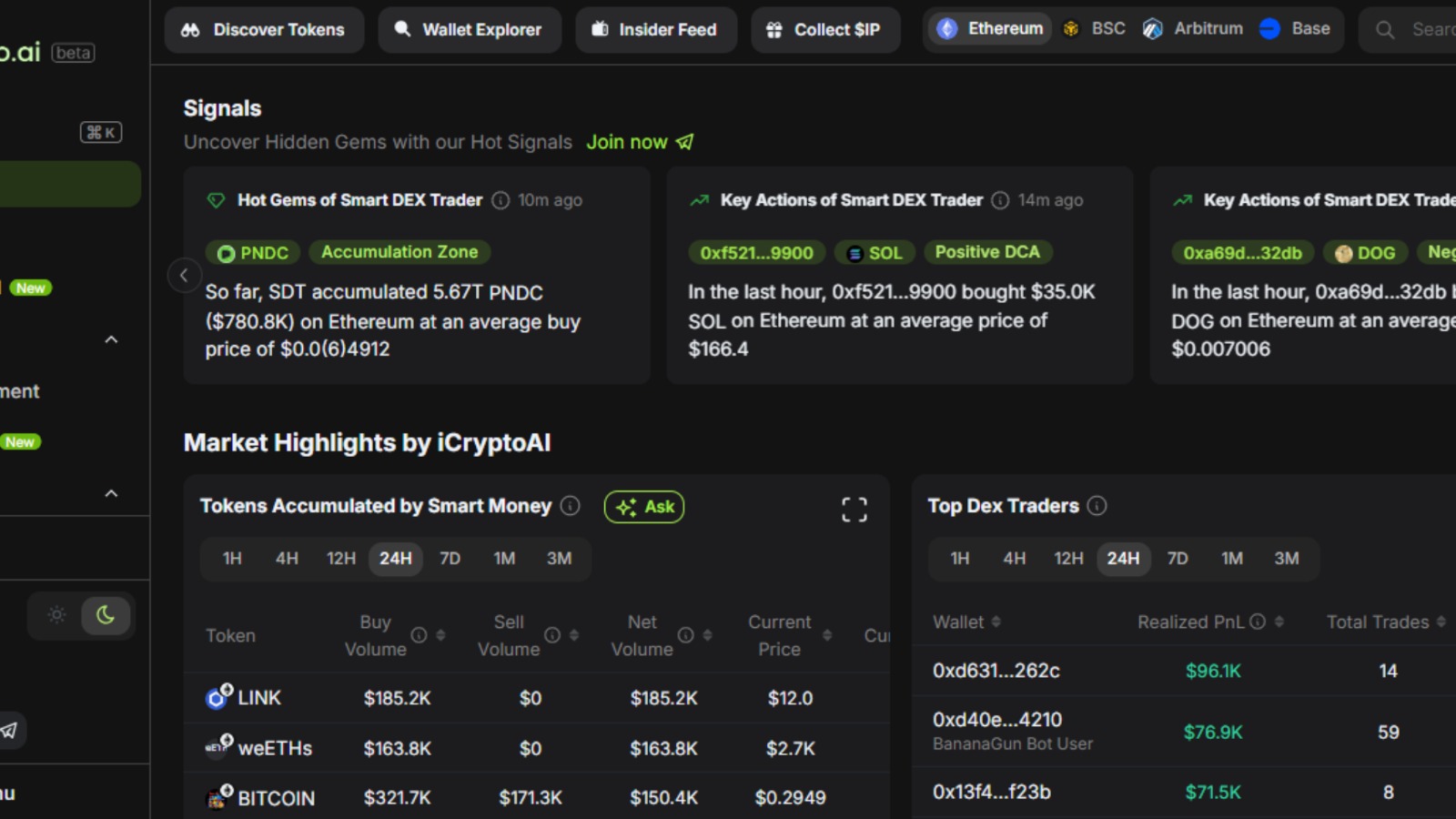Select 7D in Top Dex Traders timeframe

point(1178,559)
